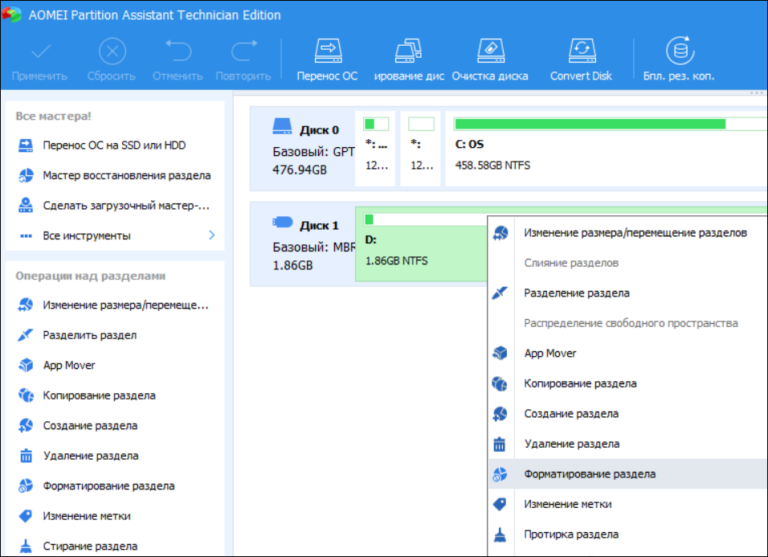This screenshot has width=768, height=557.
Task: Click Копирование раздела sidebar link
Action: (x=99, y=395)
